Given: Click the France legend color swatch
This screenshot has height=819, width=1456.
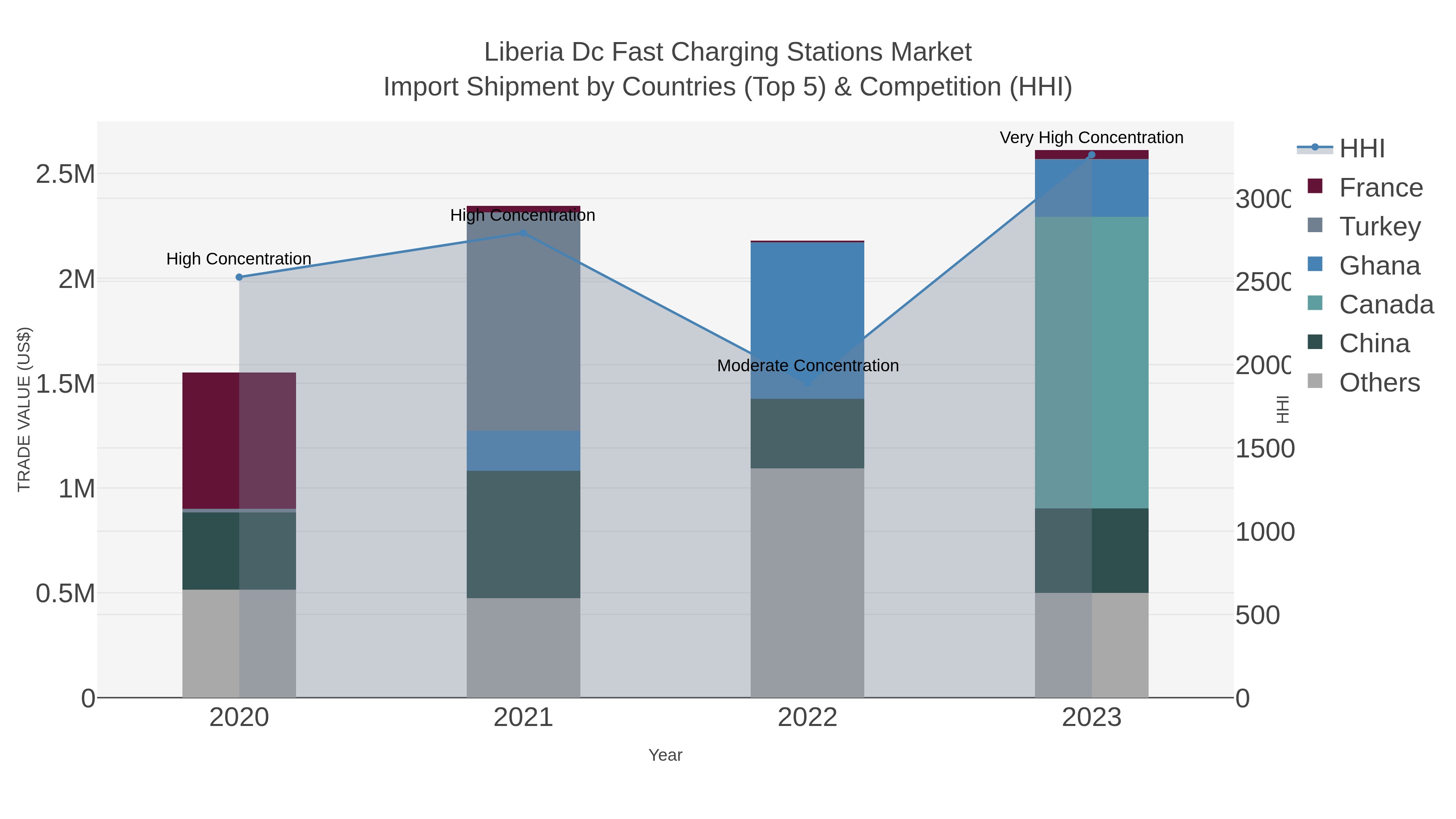Looking at the screenshot, I should (1315, 186).
